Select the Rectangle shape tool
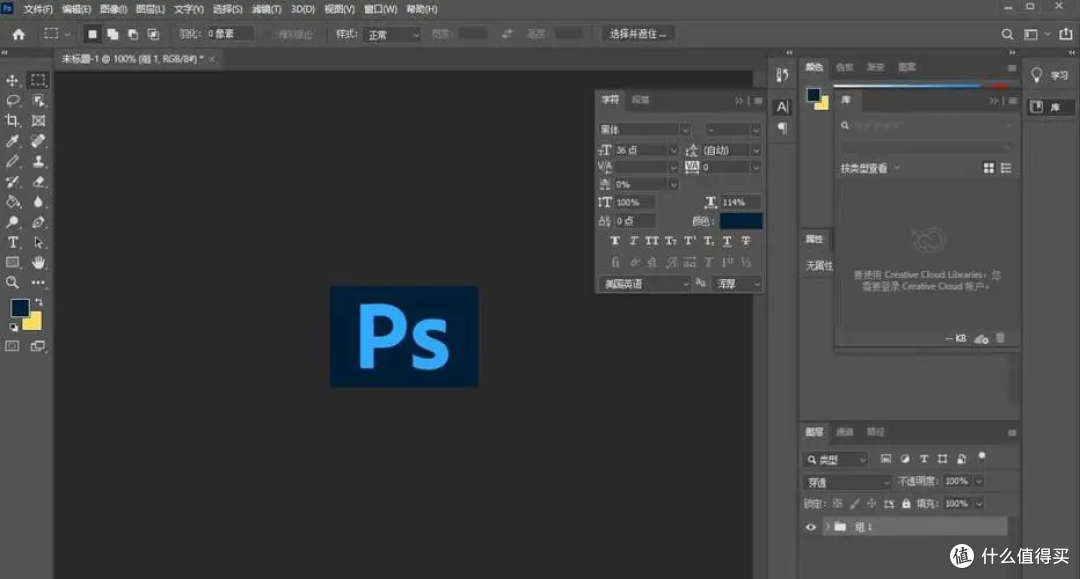Viewport: 1080px width, 579px height. coord(12,262)
